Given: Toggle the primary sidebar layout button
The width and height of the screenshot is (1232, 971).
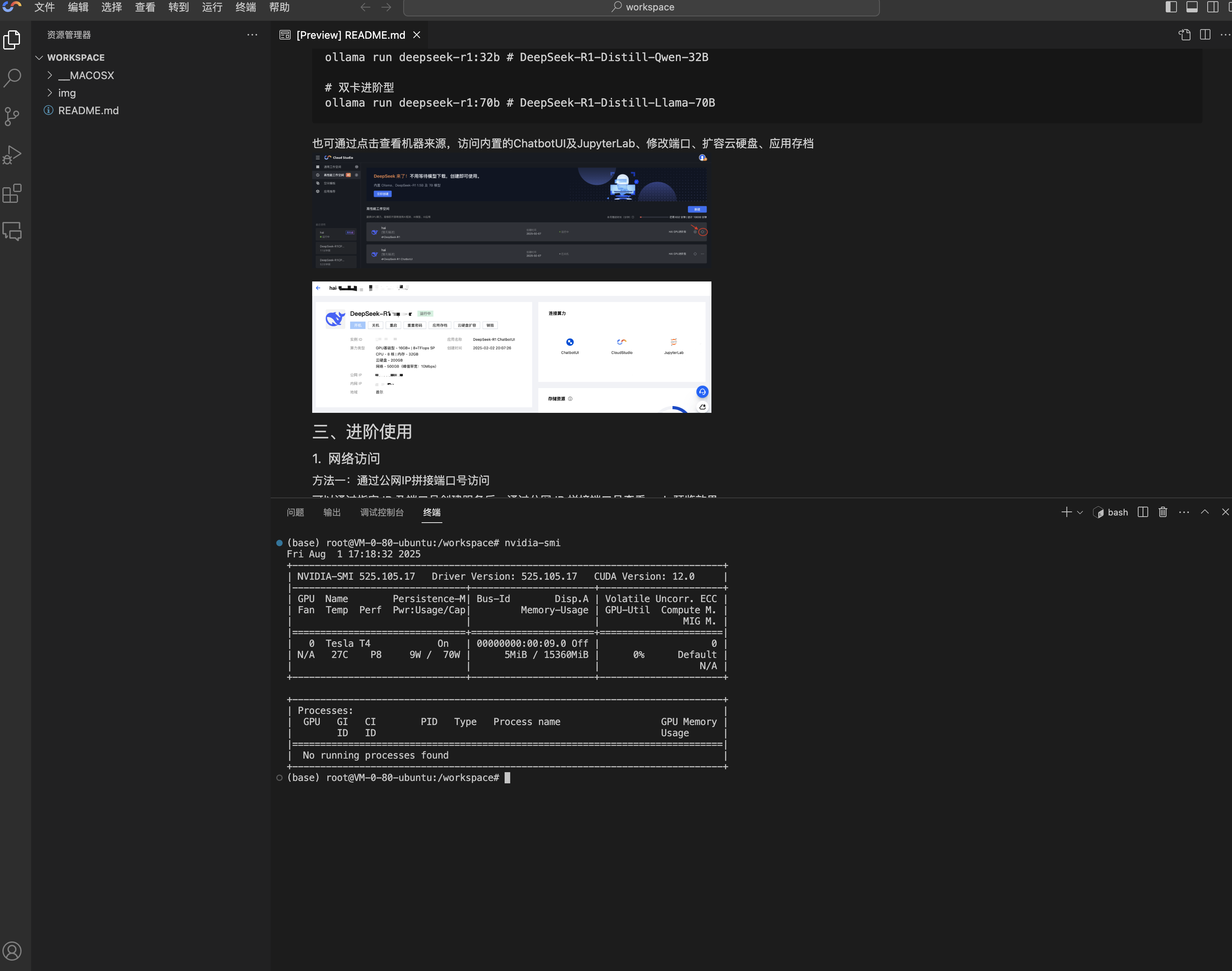Looking at the screenshot, I should (1171, 7).
